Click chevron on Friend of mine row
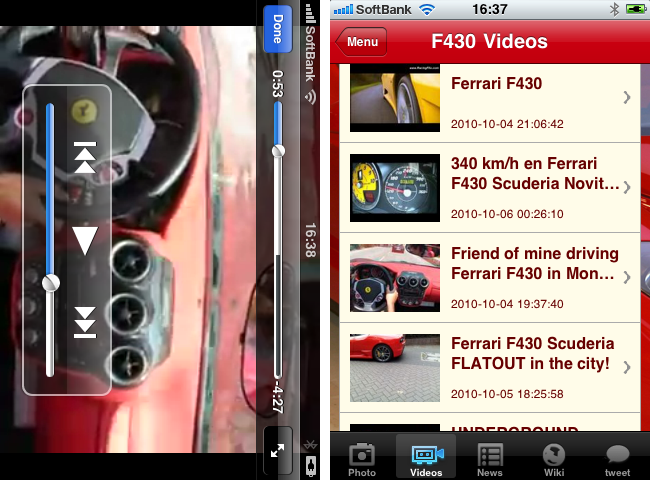The image size is (650, 480). (x=627, y=277)
